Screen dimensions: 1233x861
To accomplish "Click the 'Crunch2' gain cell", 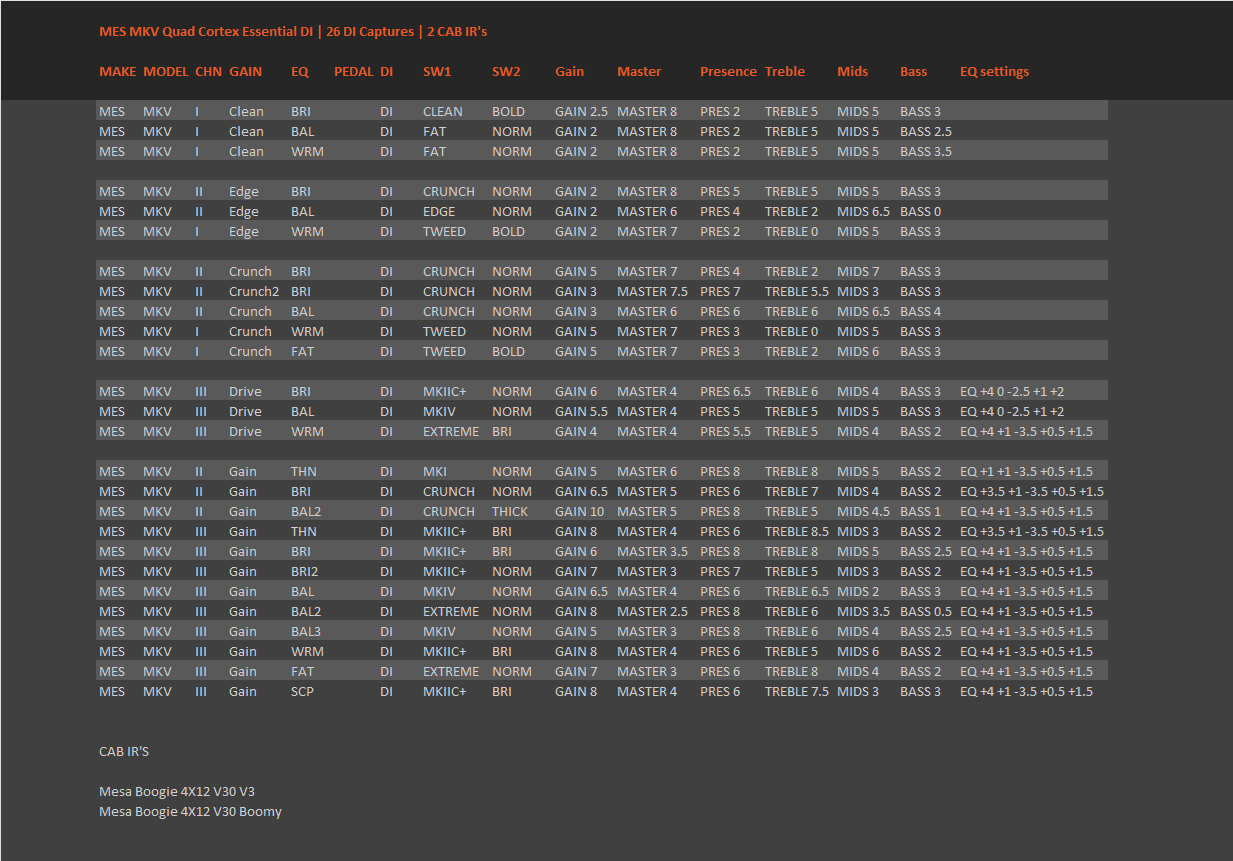I will tap(254, 292).
